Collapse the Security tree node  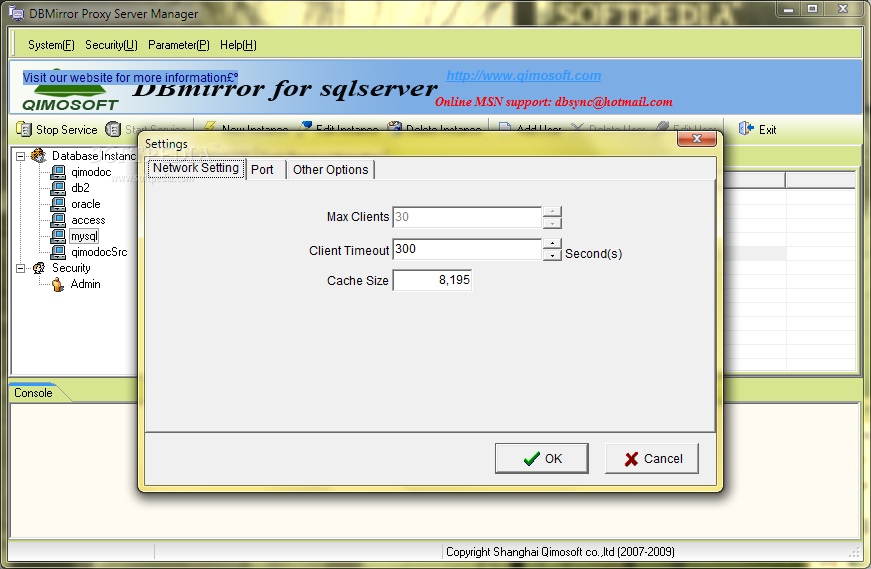[21, 268]
